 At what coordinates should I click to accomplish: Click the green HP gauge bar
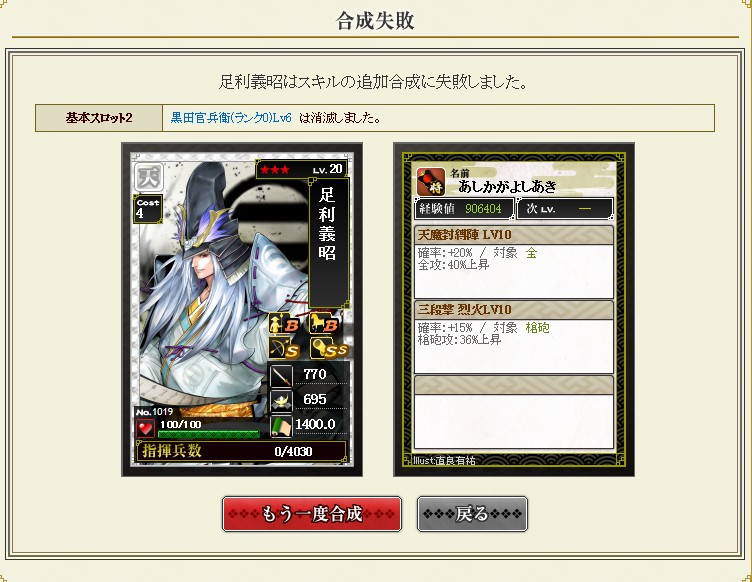point(209,434)
